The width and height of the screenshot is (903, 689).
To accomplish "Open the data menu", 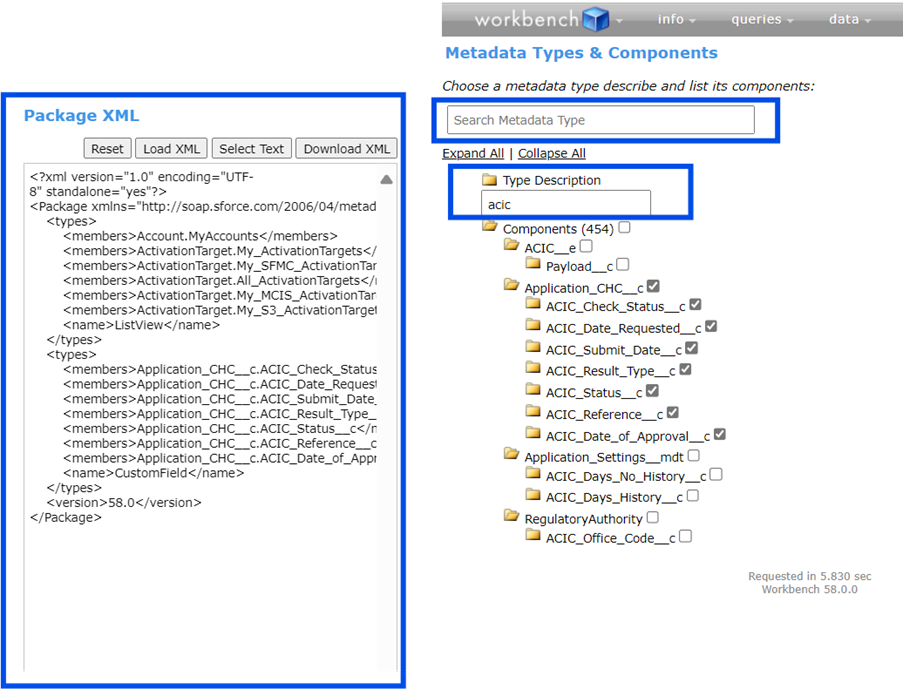I will (849, 20).
